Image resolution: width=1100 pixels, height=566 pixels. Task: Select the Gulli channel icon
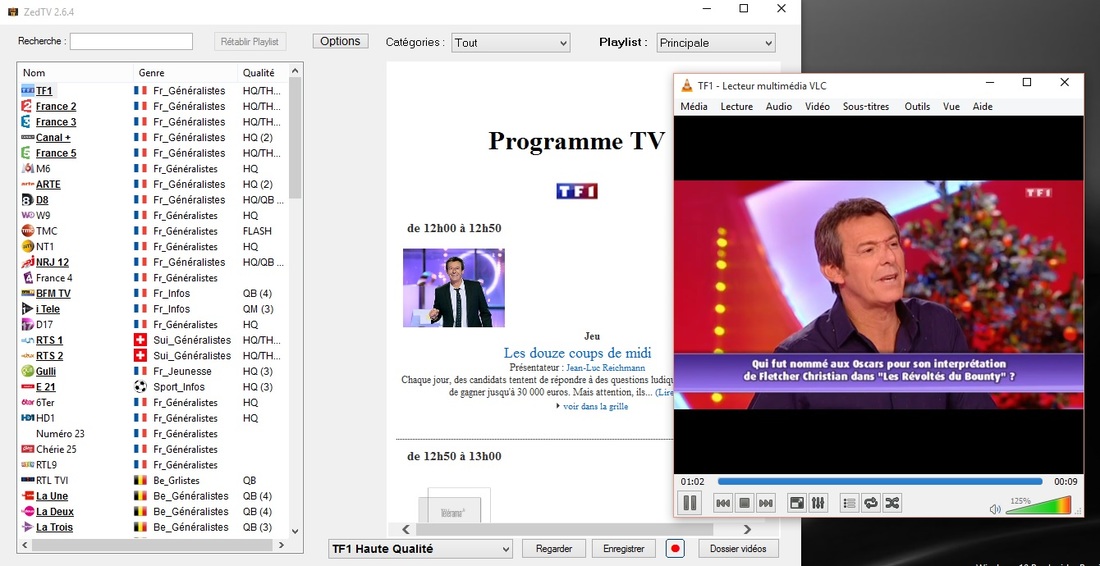point(27,371)
